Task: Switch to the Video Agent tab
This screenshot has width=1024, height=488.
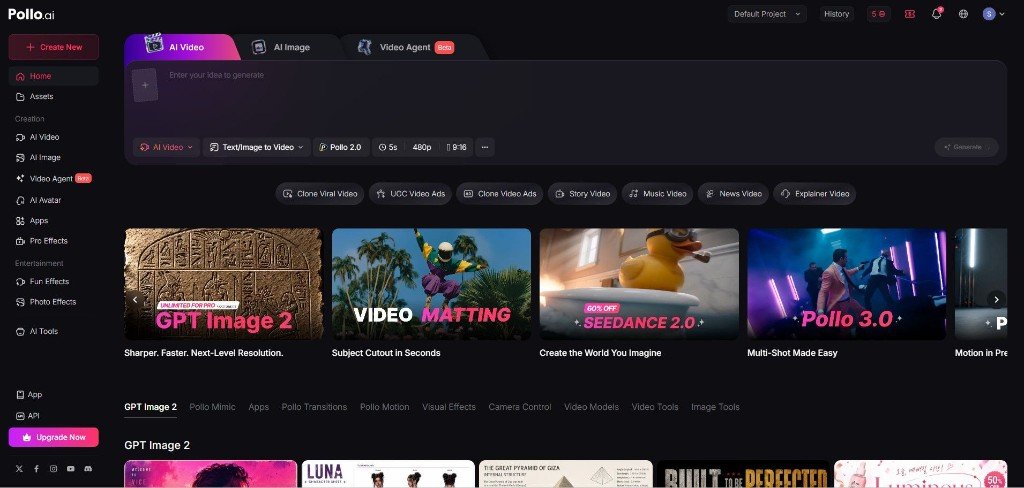Action: click(406, 47)
